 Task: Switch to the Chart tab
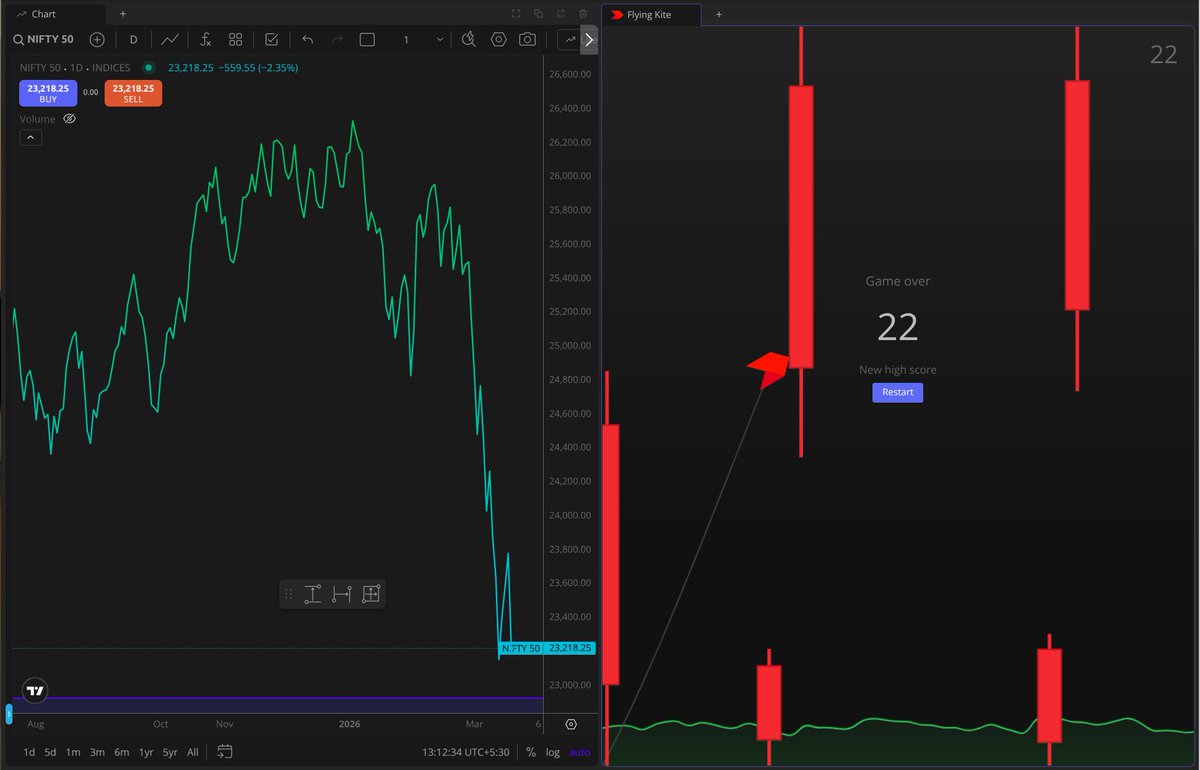coord(54,14)
